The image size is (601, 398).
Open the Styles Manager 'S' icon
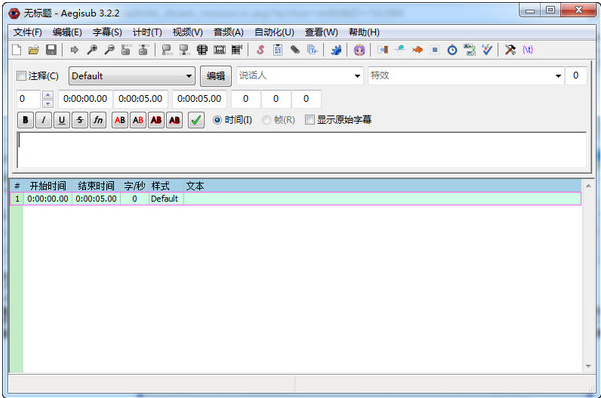click(x=260, y=49)
